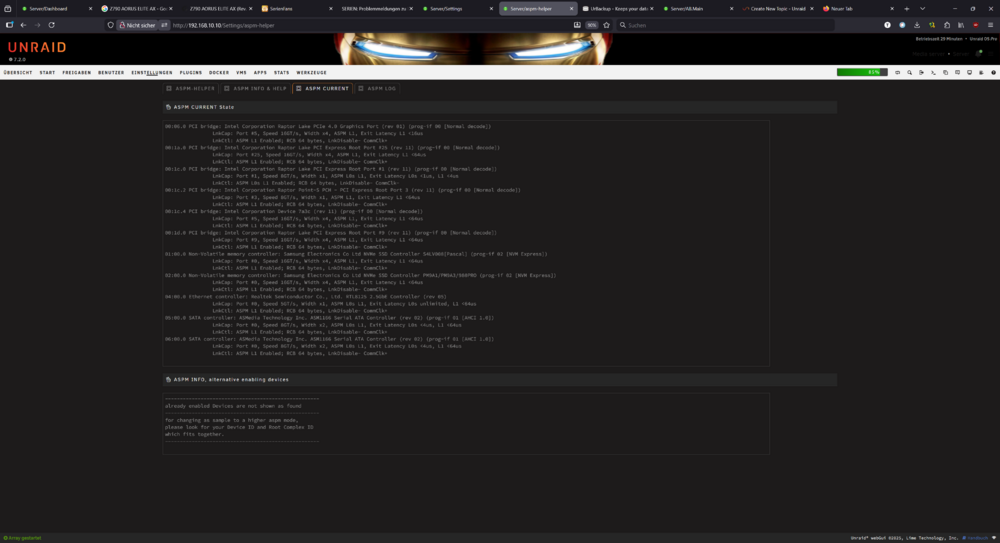Click the '01:00.0 Non-Volatile memory controller' line
Screen dimensions: 1000x543
[x=356, y=254]
